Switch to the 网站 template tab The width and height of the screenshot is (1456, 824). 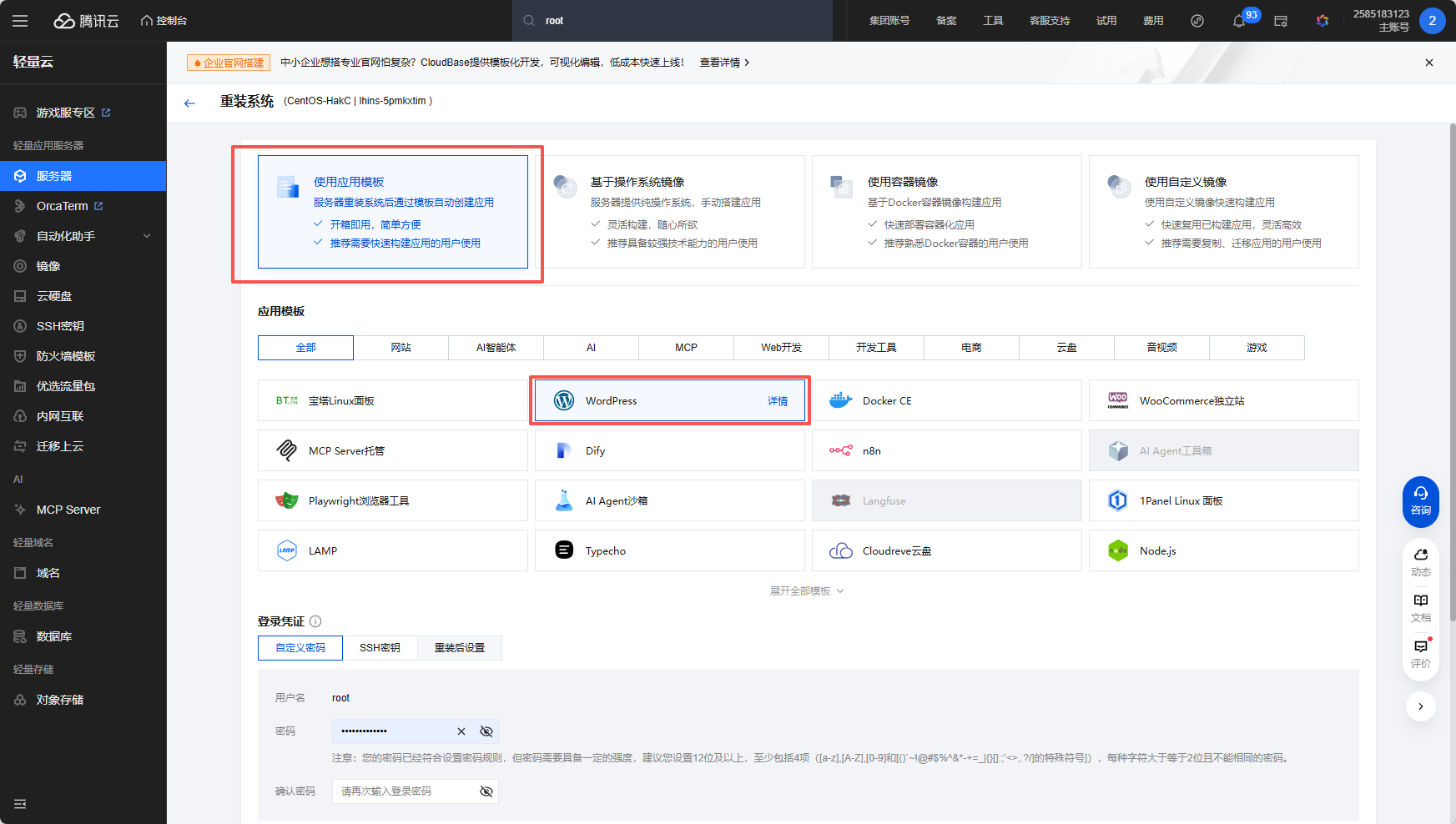tap(401, 348)
